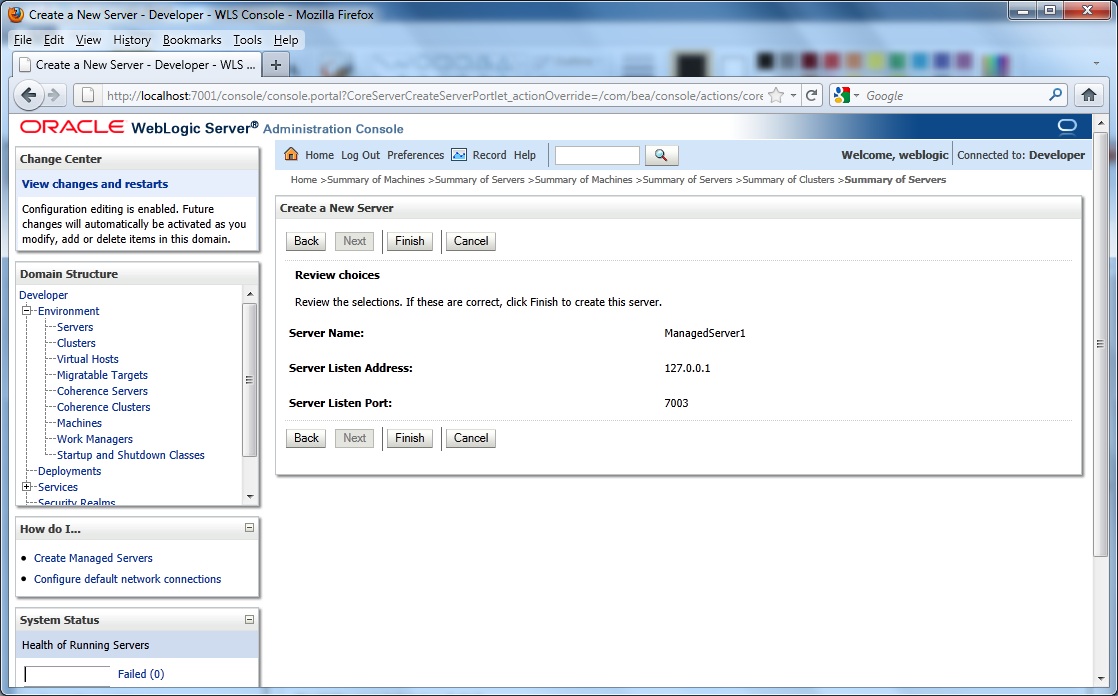Click the Finish button
1118x696 pixels.
(x=409, y=241)
